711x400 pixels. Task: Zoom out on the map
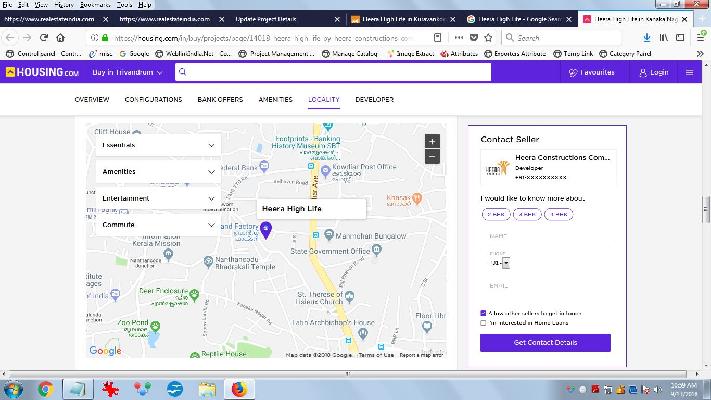pyautogui.click(x=432, y=156)
